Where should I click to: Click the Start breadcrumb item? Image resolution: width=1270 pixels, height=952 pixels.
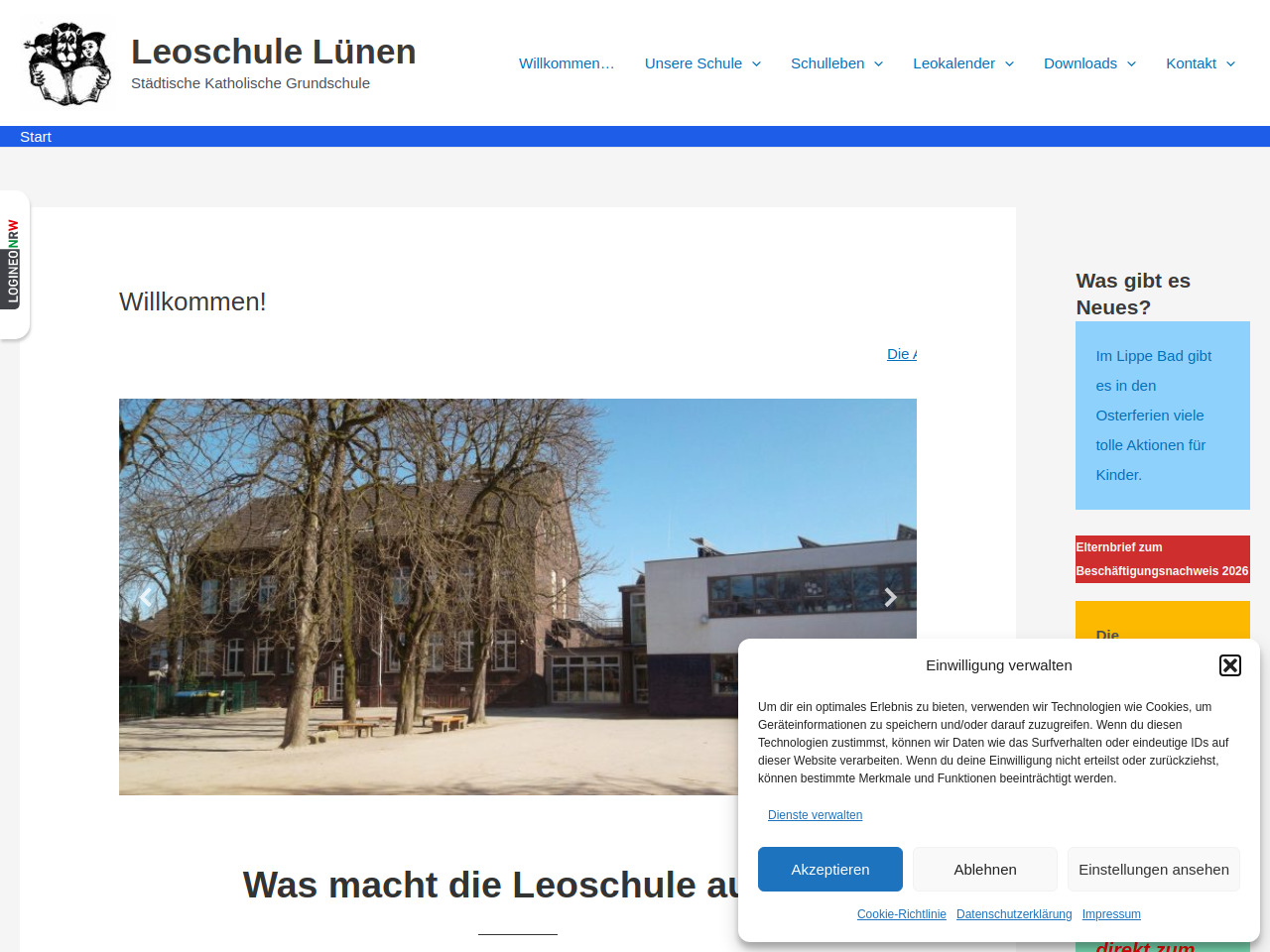point(36,137)
